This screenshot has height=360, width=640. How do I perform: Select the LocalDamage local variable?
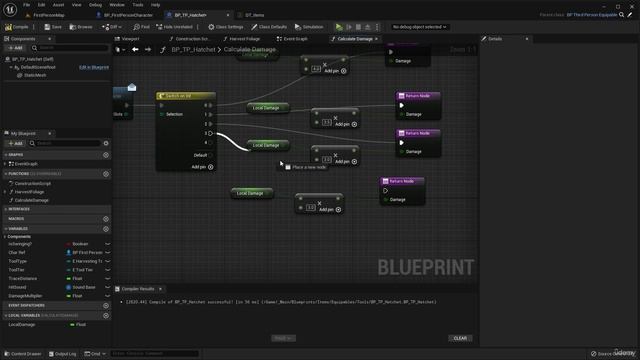tap(22, 324)
